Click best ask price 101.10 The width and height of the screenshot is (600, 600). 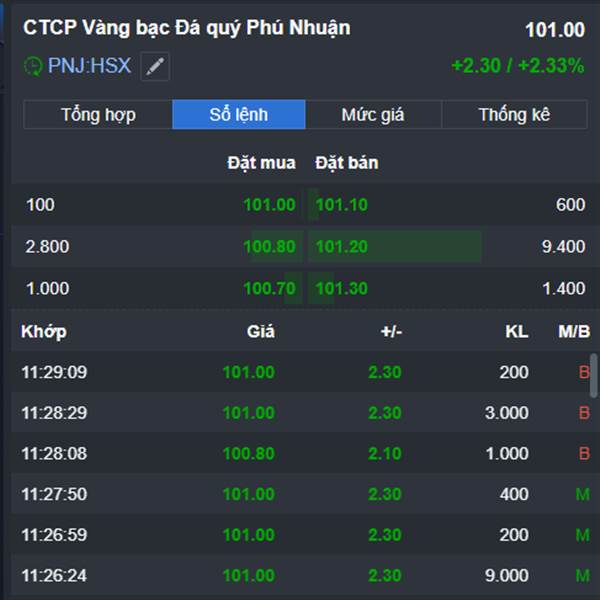[342, 205]
